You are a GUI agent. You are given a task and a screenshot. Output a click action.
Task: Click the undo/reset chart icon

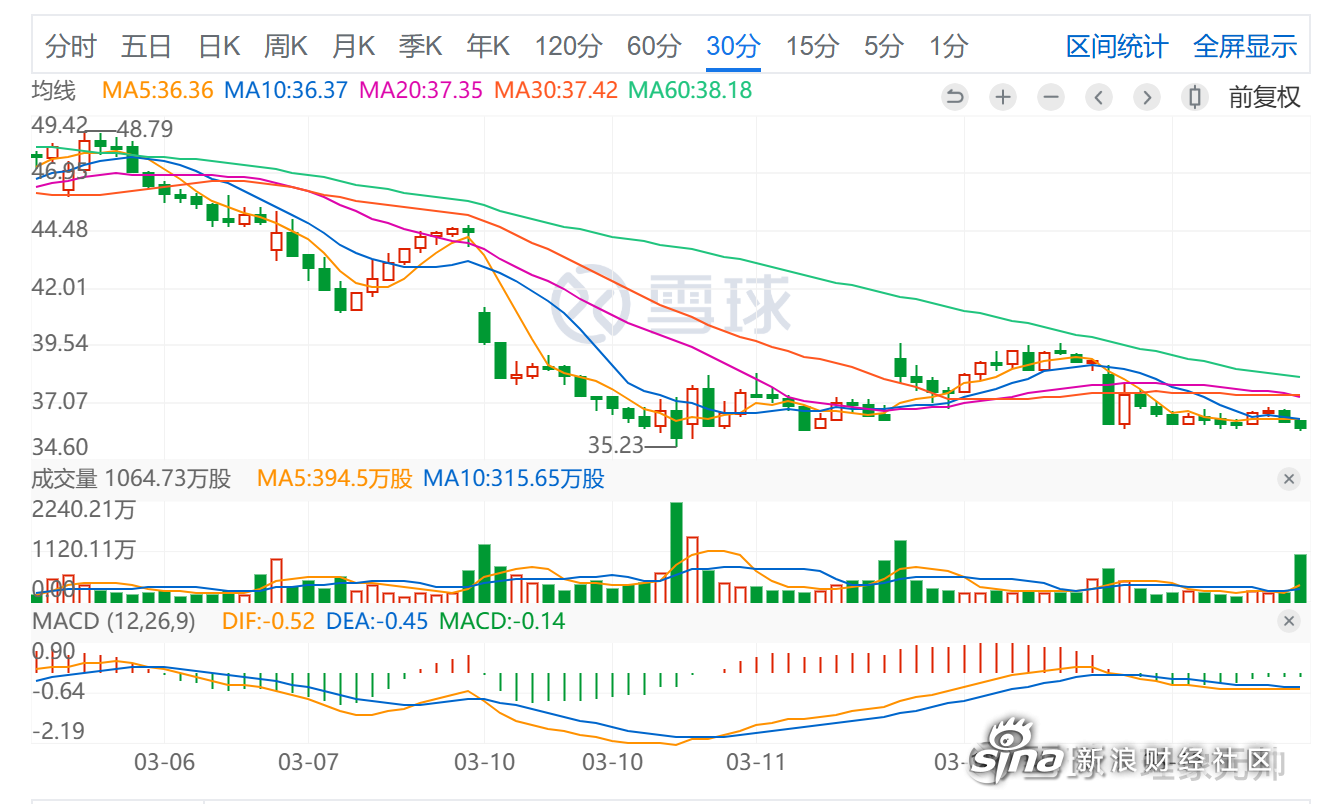pos(955,97)
